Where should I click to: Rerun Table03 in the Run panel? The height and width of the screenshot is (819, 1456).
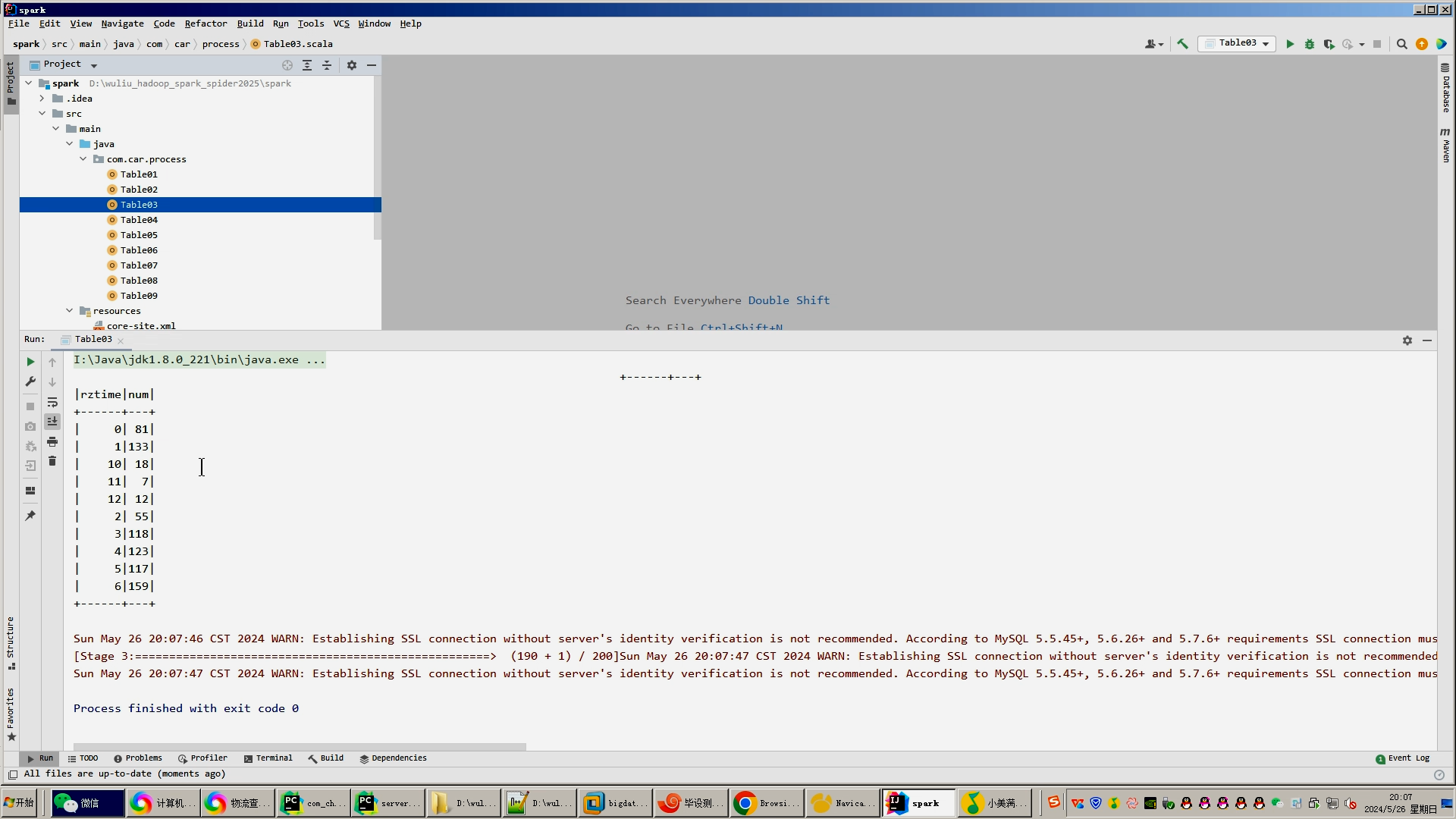click(x=30, y=362)
